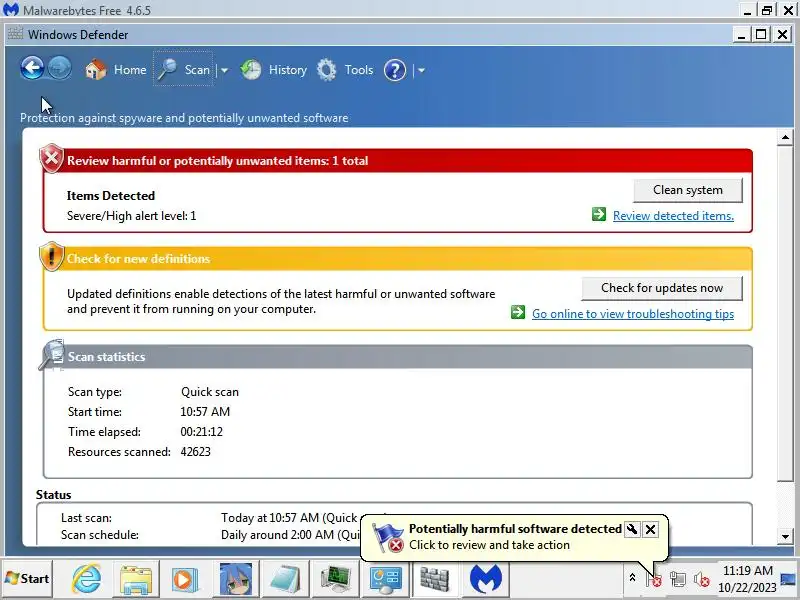Open History via the clock icon

click(251, 70)
